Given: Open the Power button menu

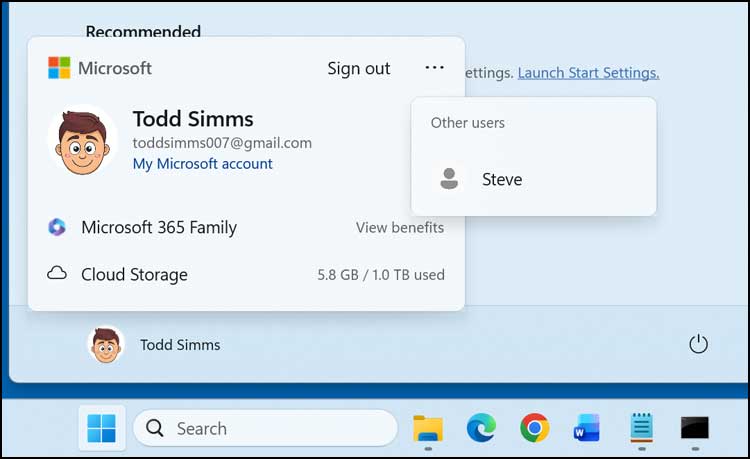Looking at the screenshot, I should (x=698, y=344).
